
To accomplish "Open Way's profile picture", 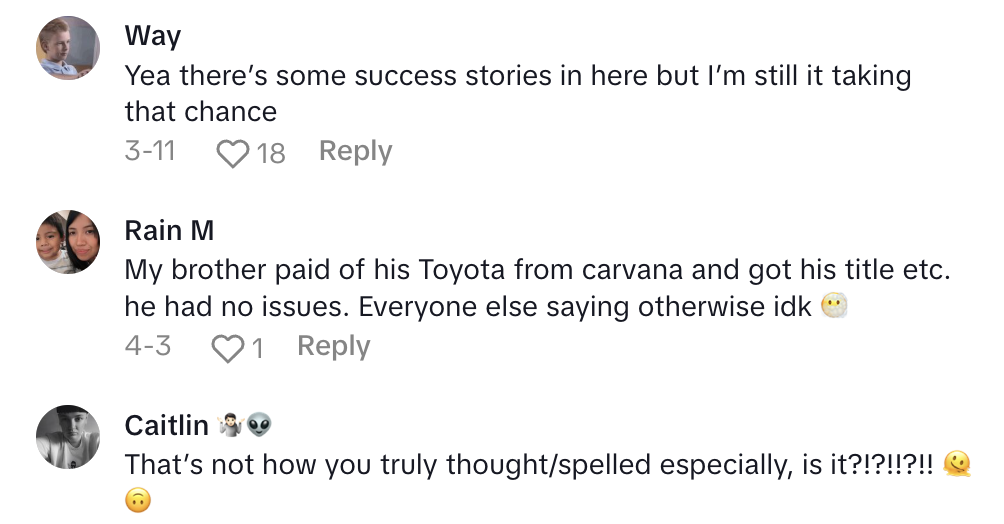I will [68, 47].
